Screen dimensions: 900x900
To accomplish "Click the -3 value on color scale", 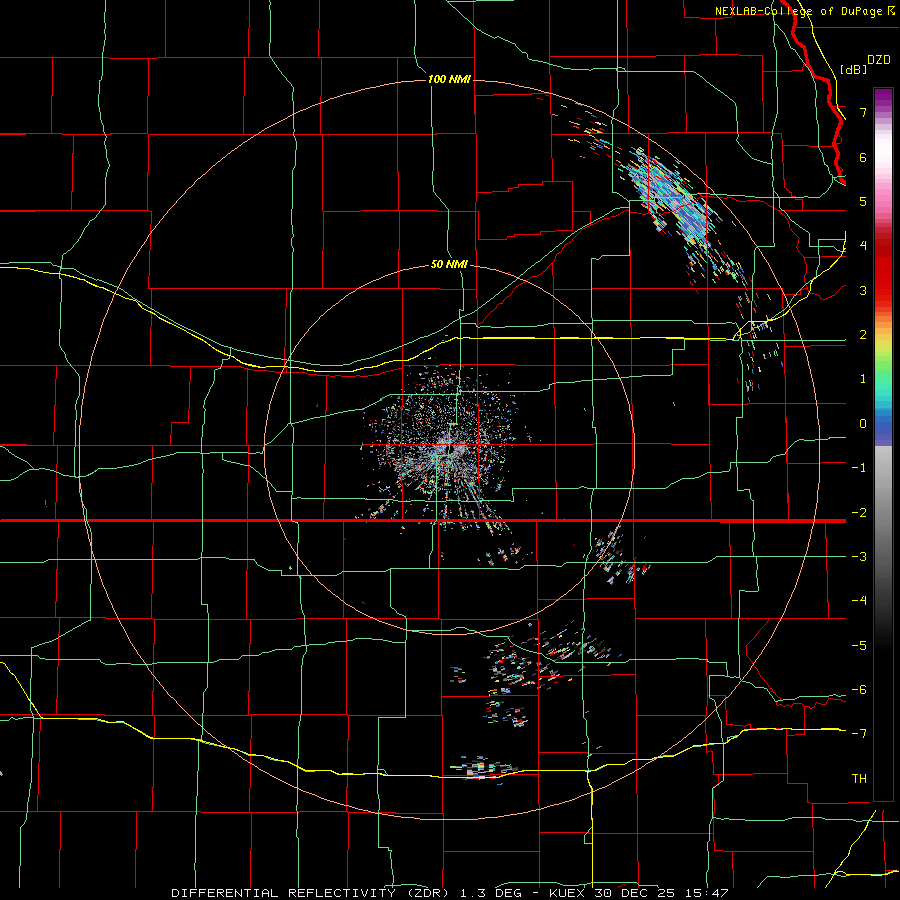I will pyautogui.click(x=859, y=556).
